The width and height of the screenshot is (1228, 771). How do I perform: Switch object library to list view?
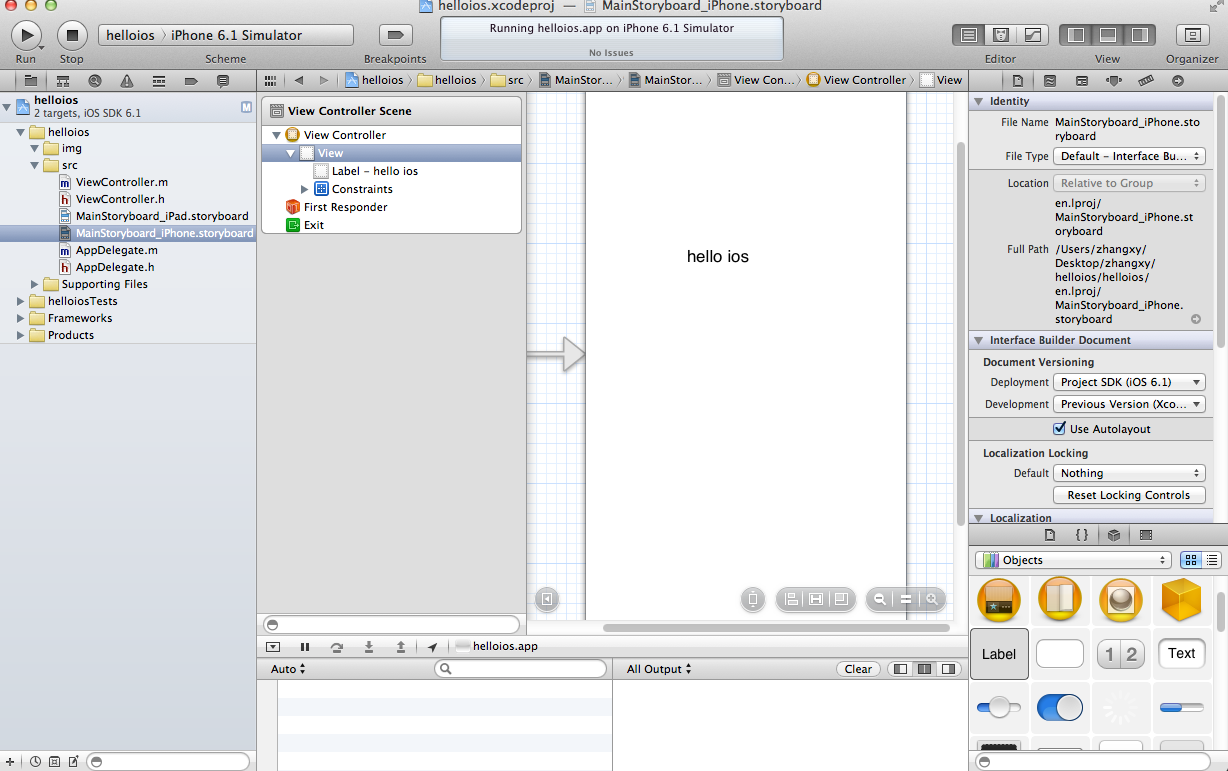(1212, 560)
